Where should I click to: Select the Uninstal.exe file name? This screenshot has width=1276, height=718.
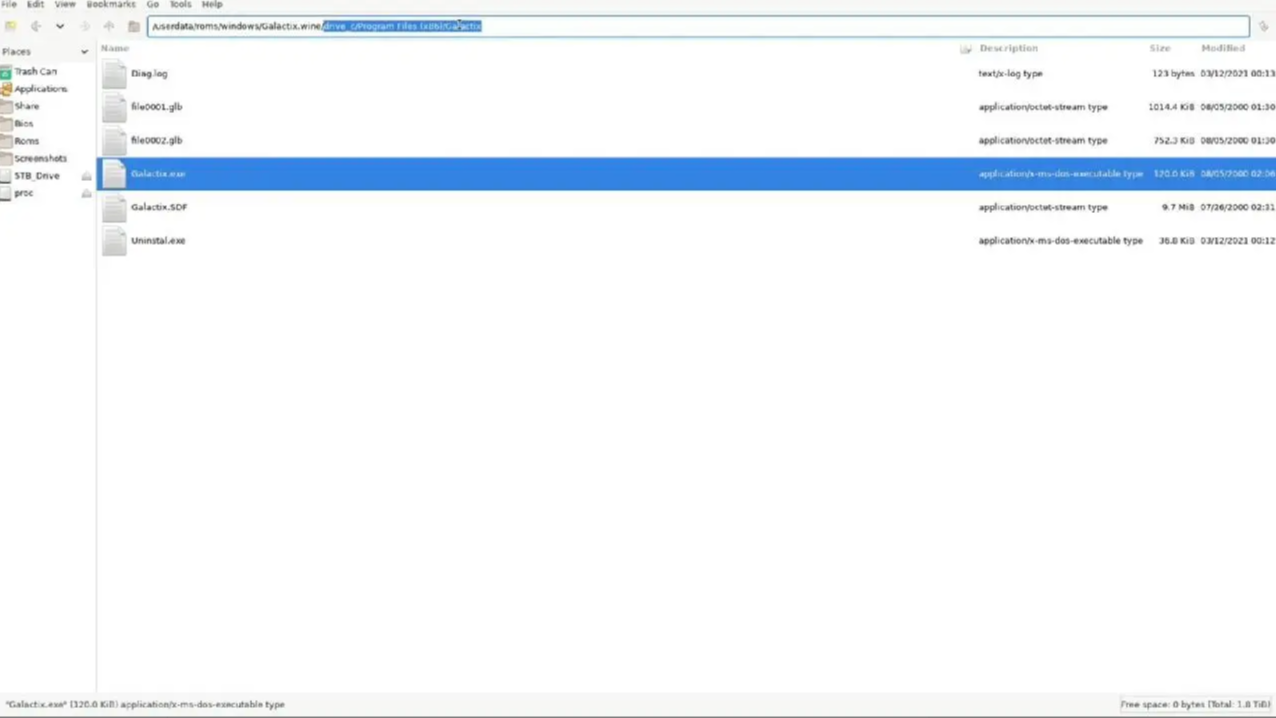(158, 240)
